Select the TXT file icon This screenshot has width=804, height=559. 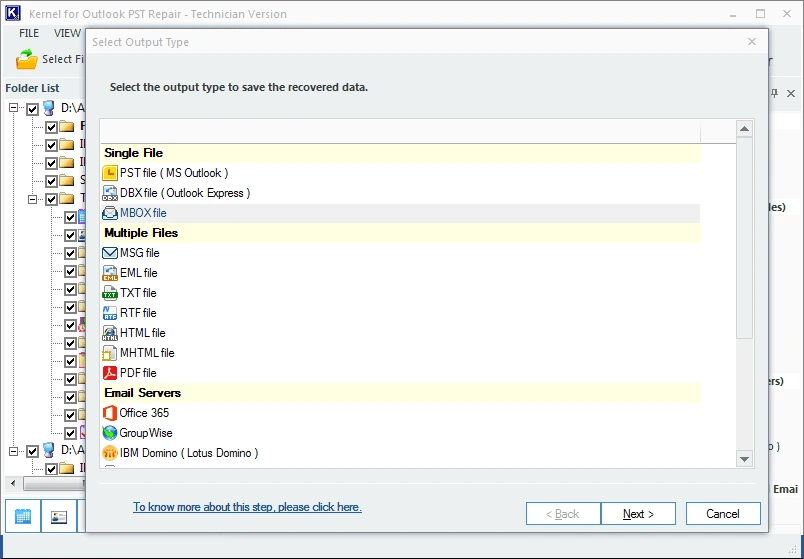[x=110, y=293]
